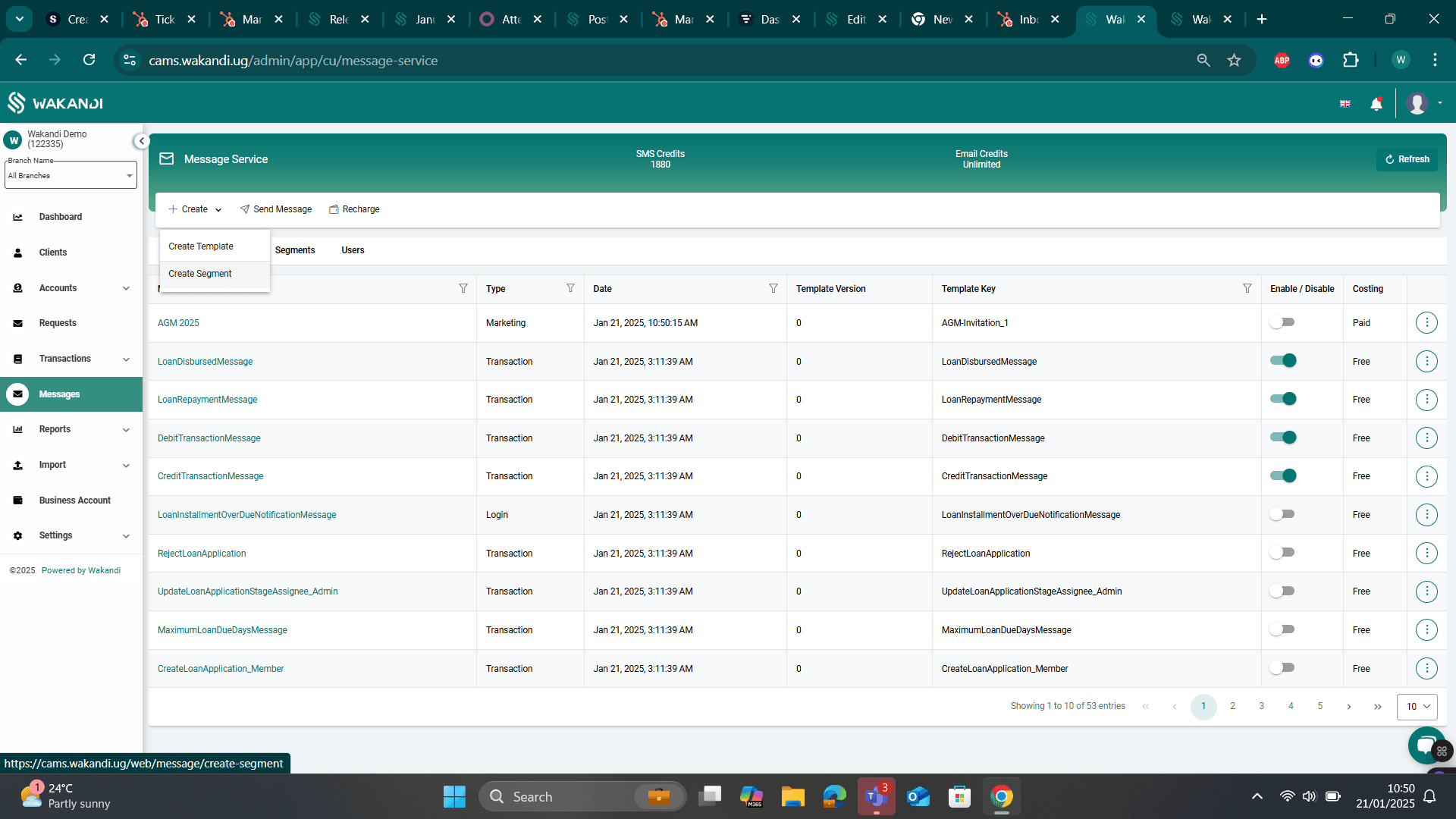Open Microsoft Teams from taskbar
Viewport: 1456px width, 819px height.
(876, 797)
